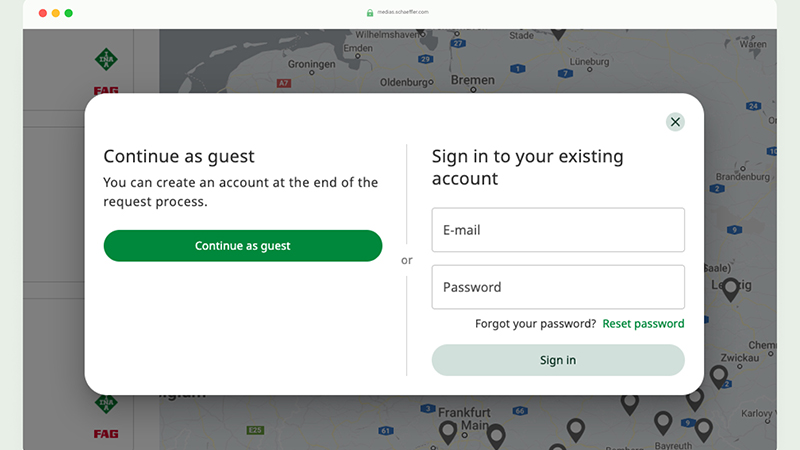800x450 pixels.
Task: Select the map pin left of Frankfurt
Action: click(x=448, y=432)
